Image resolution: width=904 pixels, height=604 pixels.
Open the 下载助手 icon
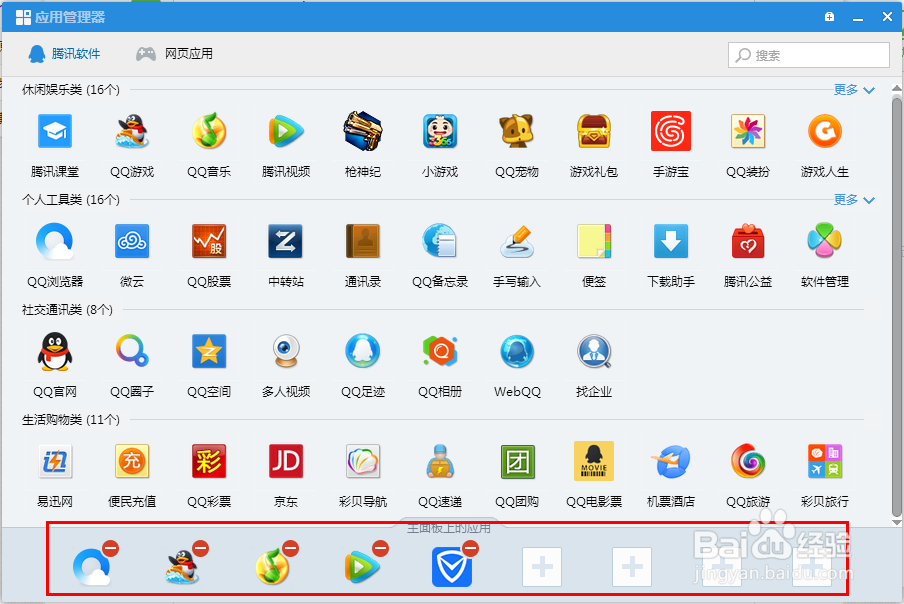tap(671, 241)
